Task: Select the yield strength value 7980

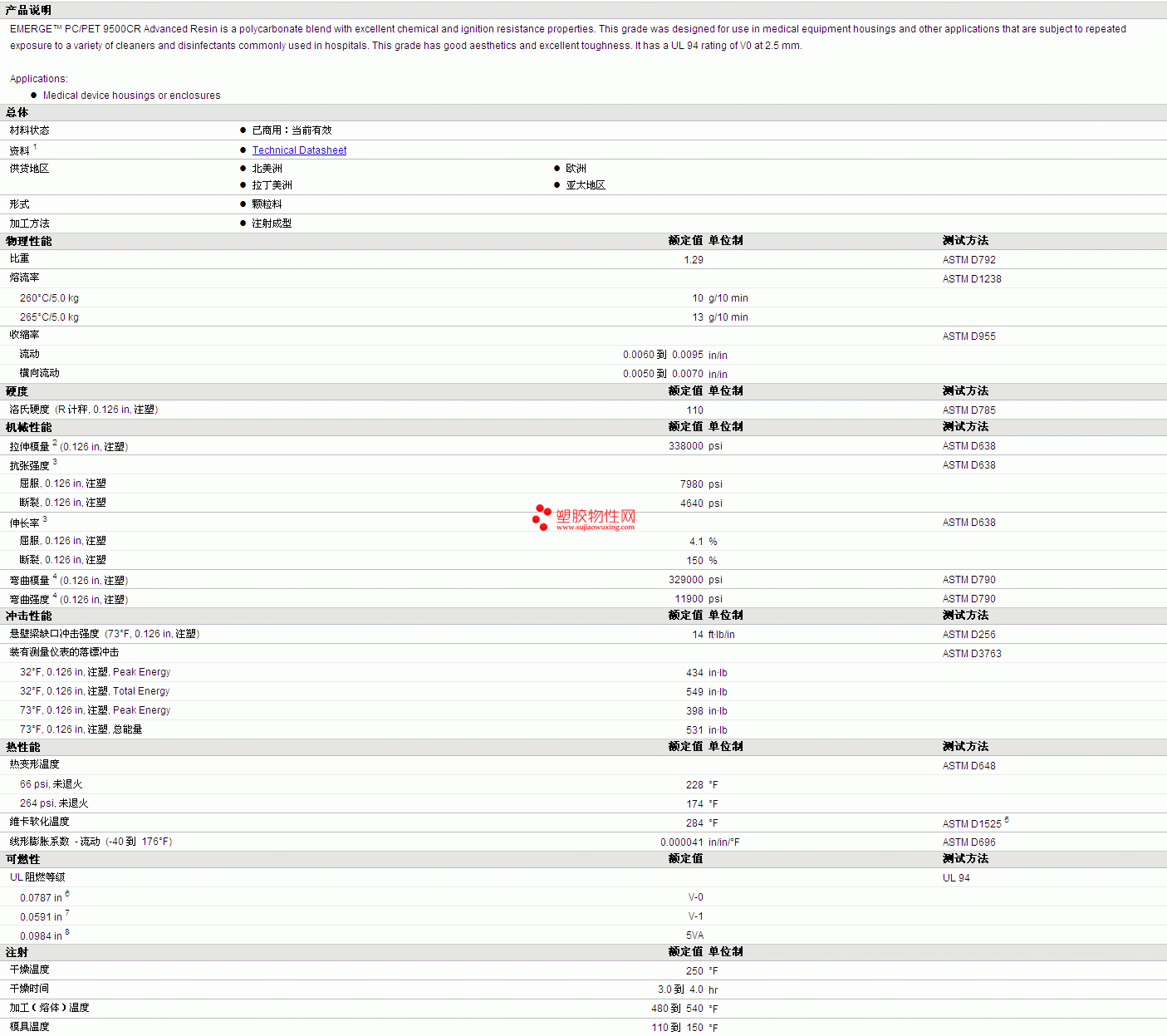Action: [x=692, y=484]
